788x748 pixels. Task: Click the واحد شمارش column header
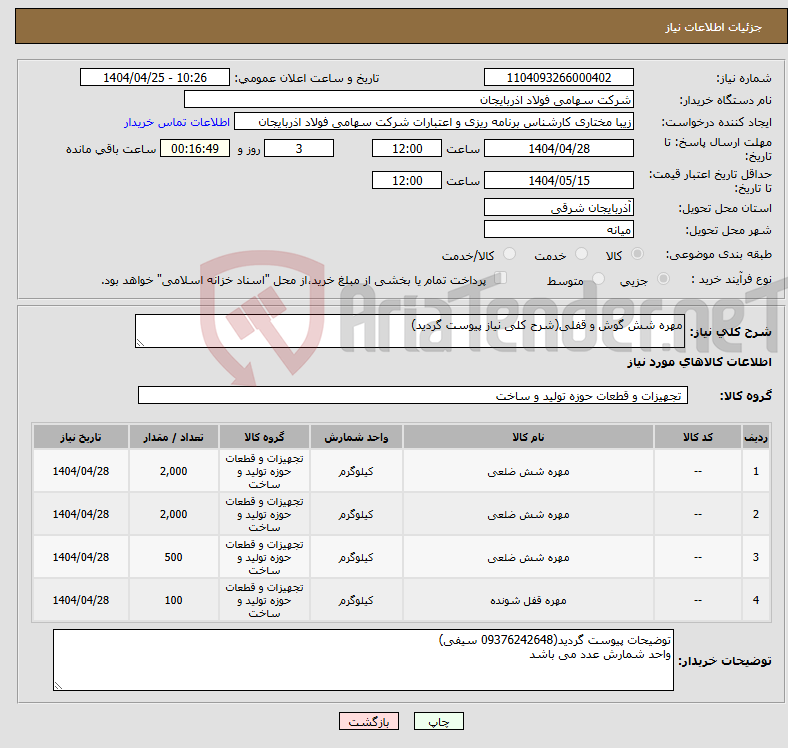pyautogui.click(x=356, y=437)
